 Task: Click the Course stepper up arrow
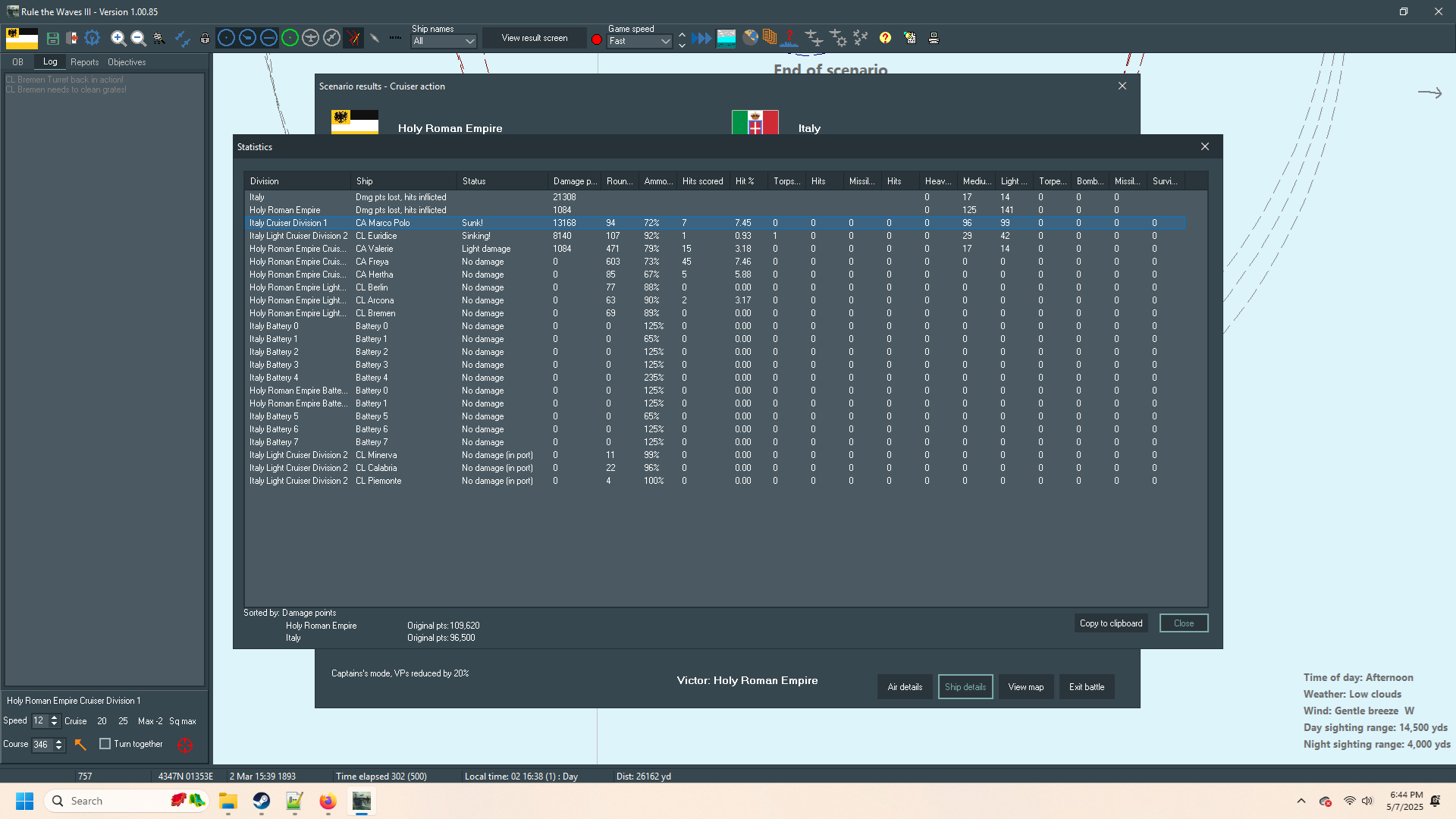(58, 741)
